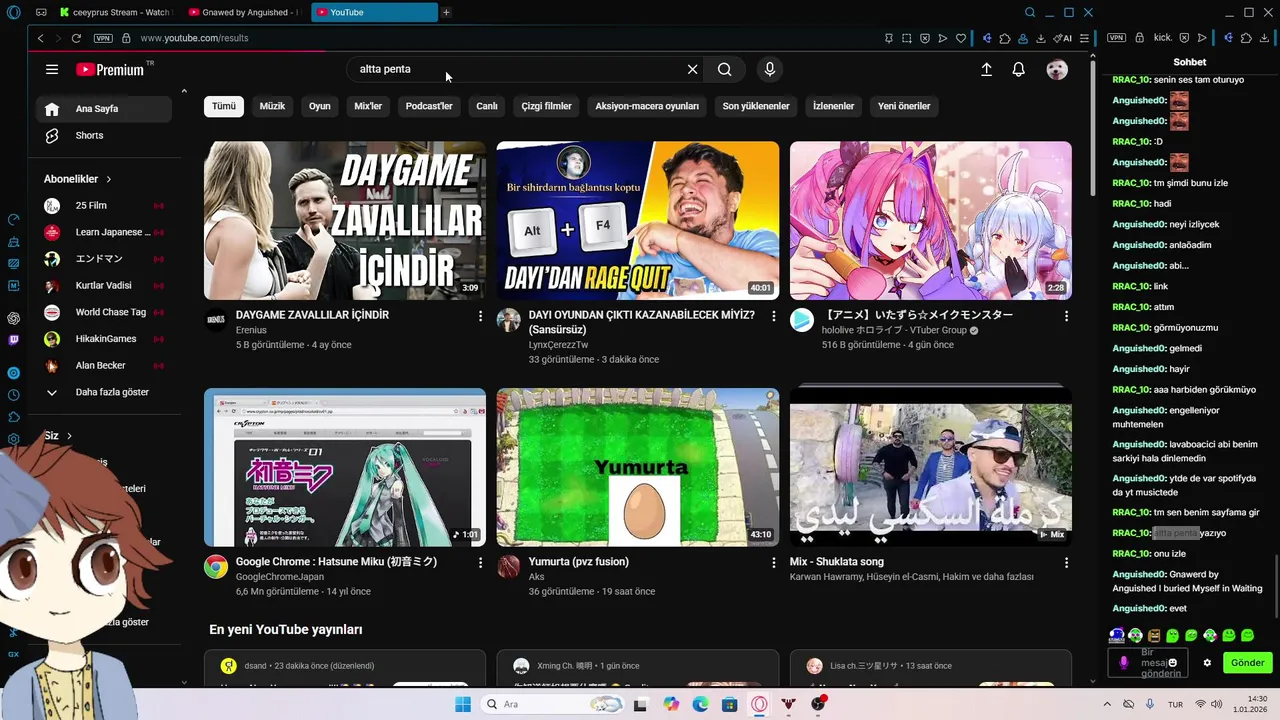Switch to ceeyprus Stream tab
Image resolution: width=1280 pixels, height=720 pixels.
click(114, 12)
